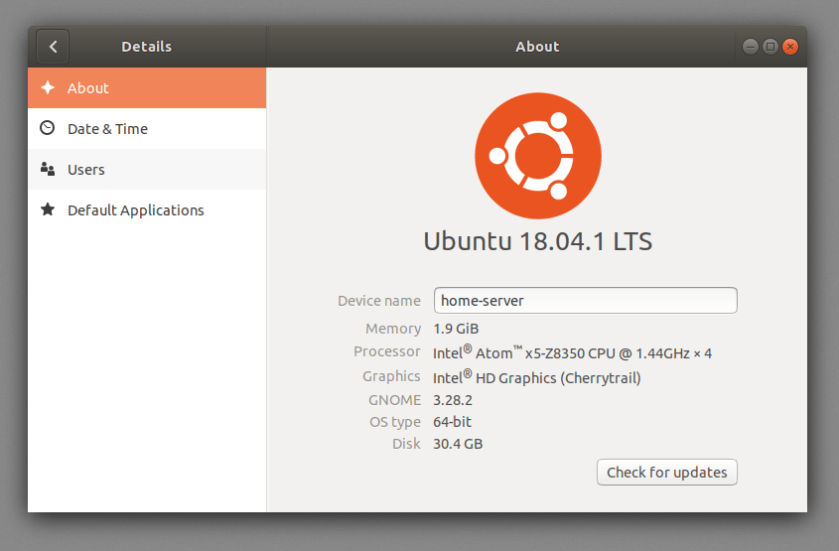Click the Intel Atom processor value text
The width and height of the screenshot is (839, 551).
coord(572,353)
